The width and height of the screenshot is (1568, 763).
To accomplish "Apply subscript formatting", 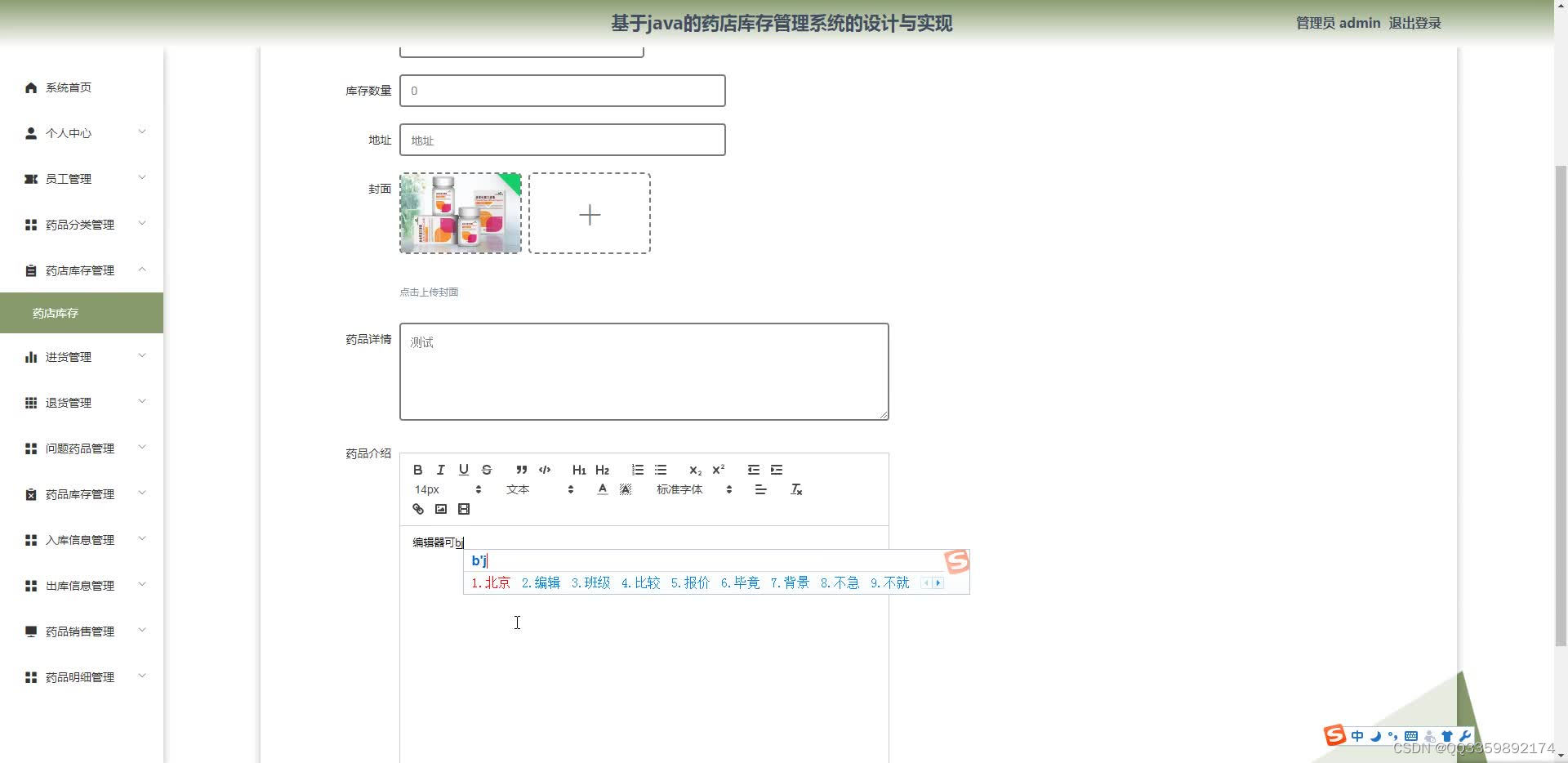I will (x=695, y=470).
